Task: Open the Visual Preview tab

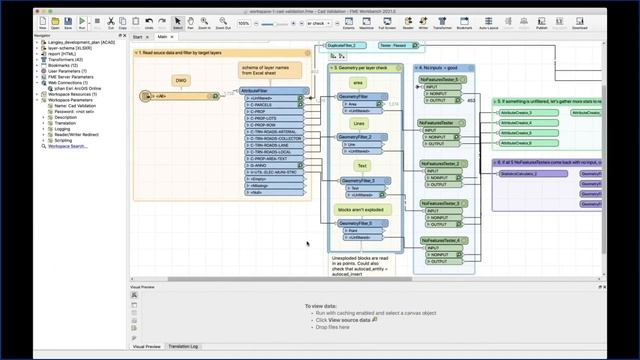Action: (147, 347)
